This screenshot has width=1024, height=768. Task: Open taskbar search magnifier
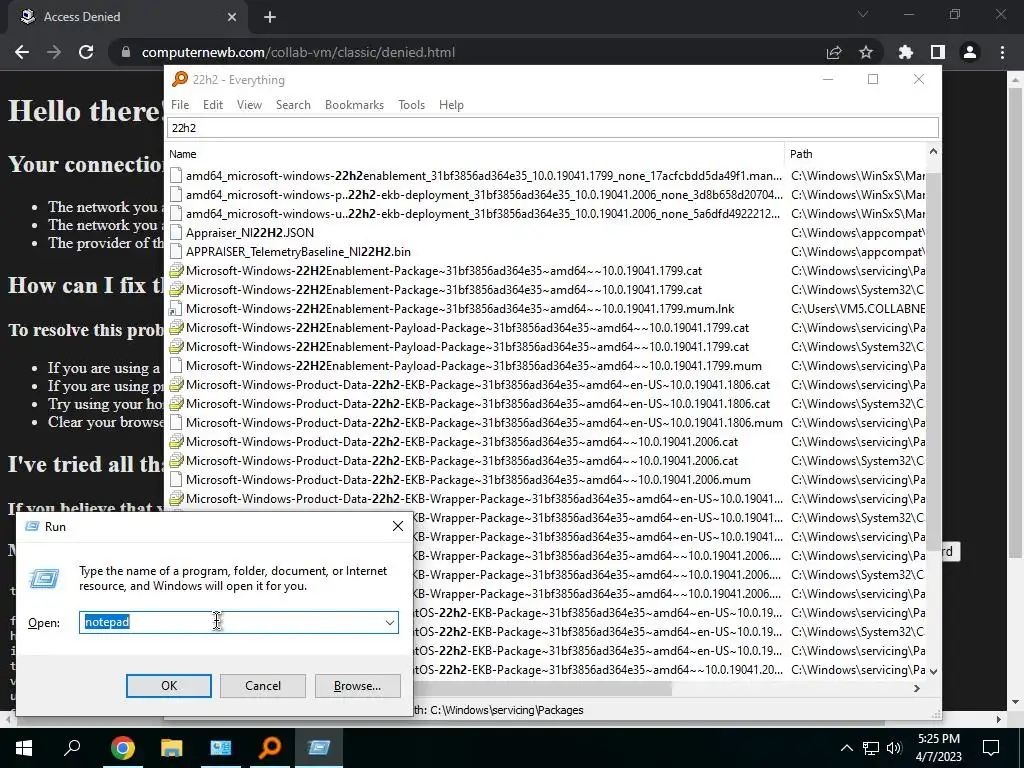point(72,747)
